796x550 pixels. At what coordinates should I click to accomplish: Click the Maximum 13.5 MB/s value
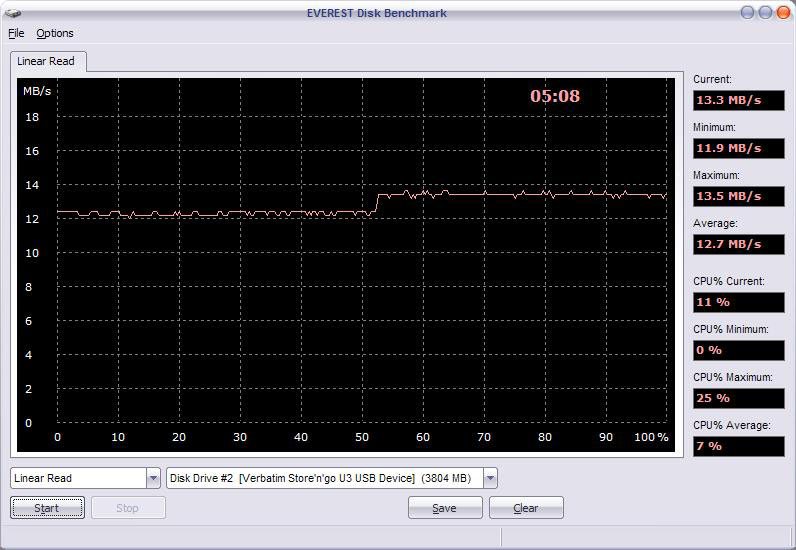point(739,196)
